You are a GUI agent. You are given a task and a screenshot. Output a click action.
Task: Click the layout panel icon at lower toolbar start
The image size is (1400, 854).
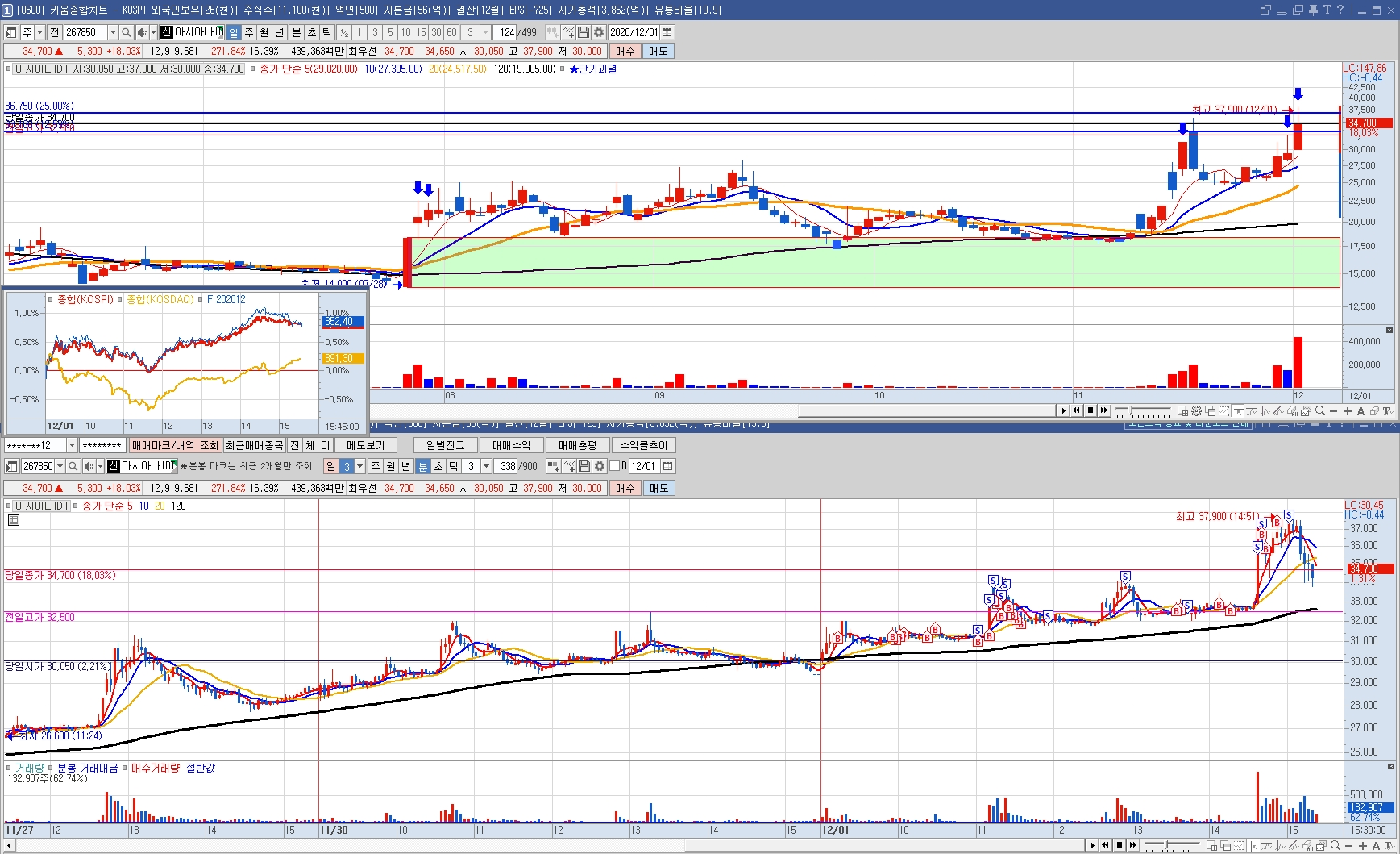pyautogui.click(x=10, y=466)
